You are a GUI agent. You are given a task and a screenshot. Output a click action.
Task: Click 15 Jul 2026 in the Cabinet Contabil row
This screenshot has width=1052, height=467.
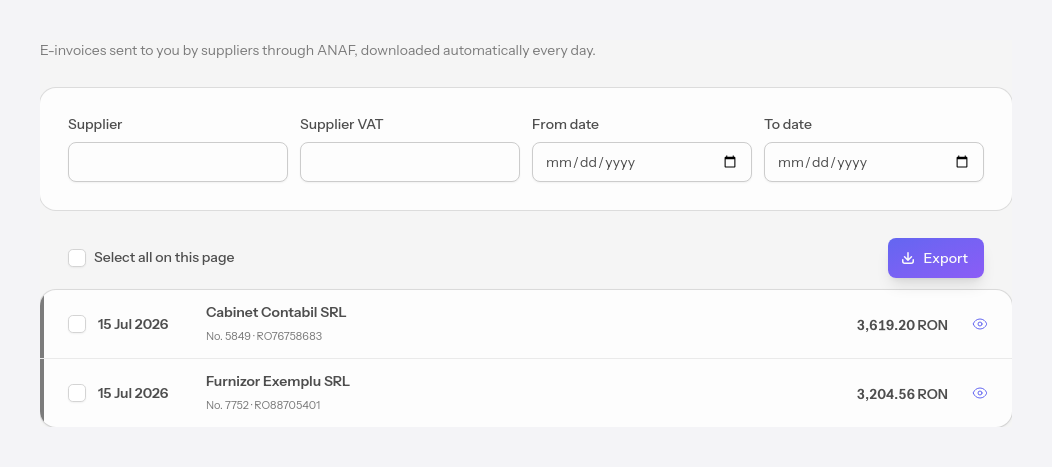pyautogui.click(x=133, y=324)
